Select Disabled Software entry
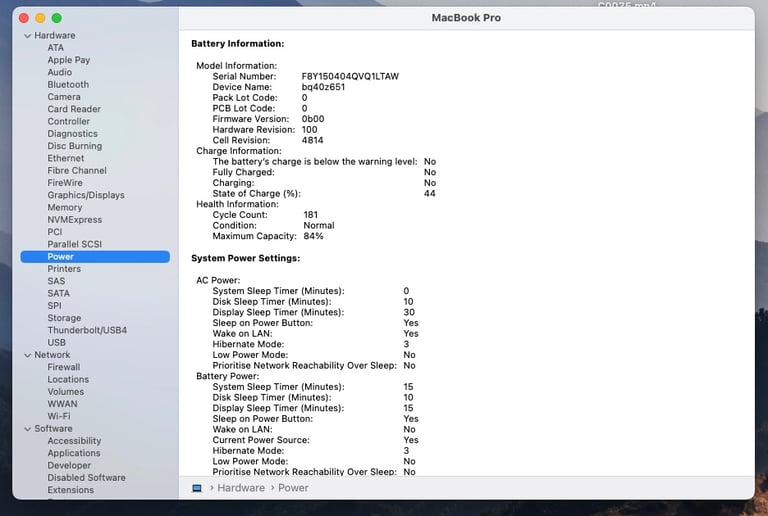Viewport: 768px width, 516px height. tap(86, 477)
